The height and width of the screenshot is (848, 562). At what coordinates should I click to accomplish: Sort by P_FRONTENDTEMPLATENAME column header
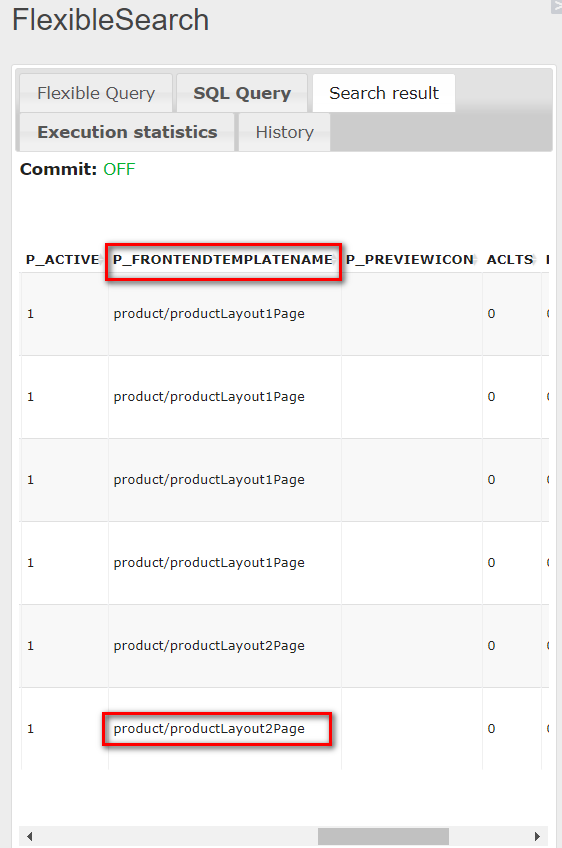pyautogui.click(x=223, y=260)
